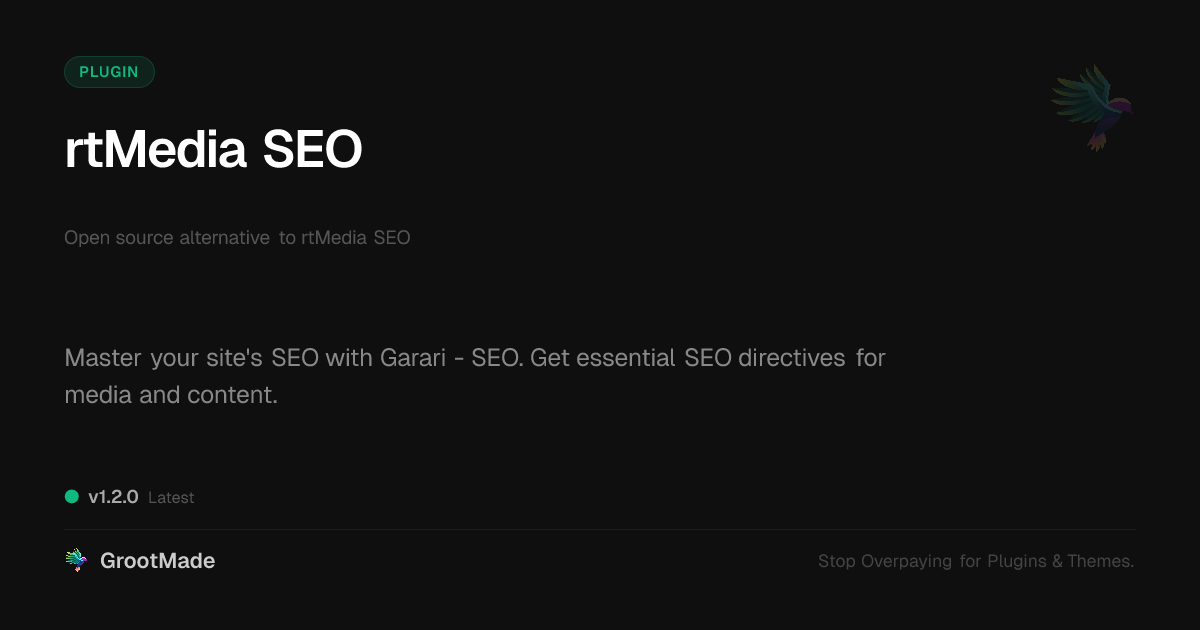1200x630 pixels.
Task: Click the 'media and content.' text line
Action: click(x=170, y=395)
